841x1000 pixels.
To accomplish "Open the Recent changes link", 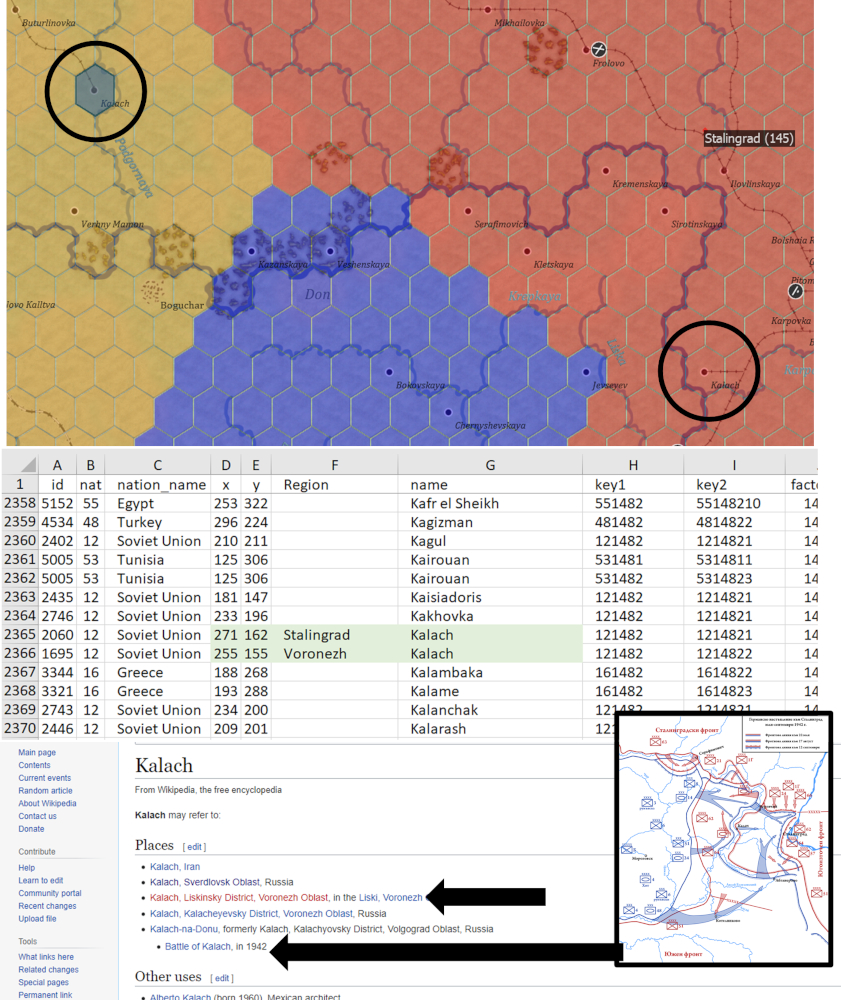I will (x=47, y=906).
